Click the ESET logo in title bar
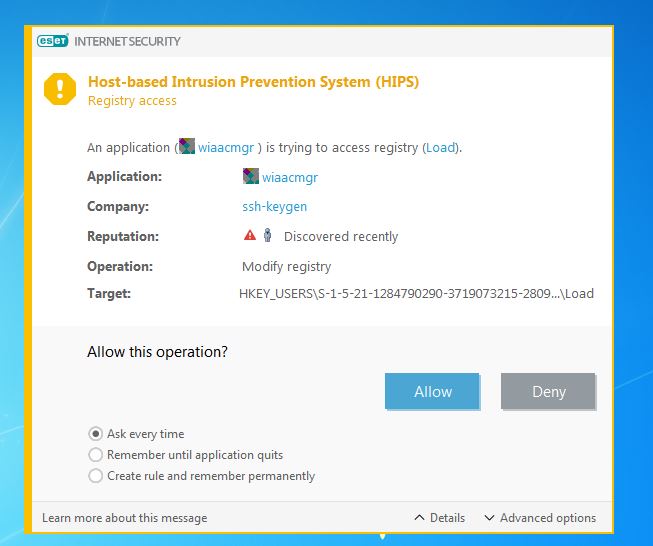 pyautogui.click(x=53, y=42)
